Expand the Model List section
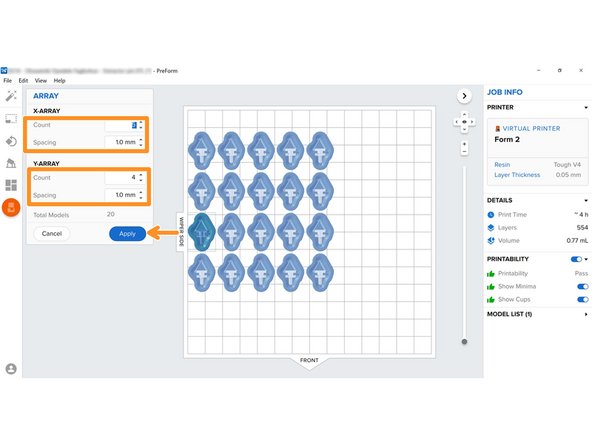The image size is (592, 444). click(586, 314)
